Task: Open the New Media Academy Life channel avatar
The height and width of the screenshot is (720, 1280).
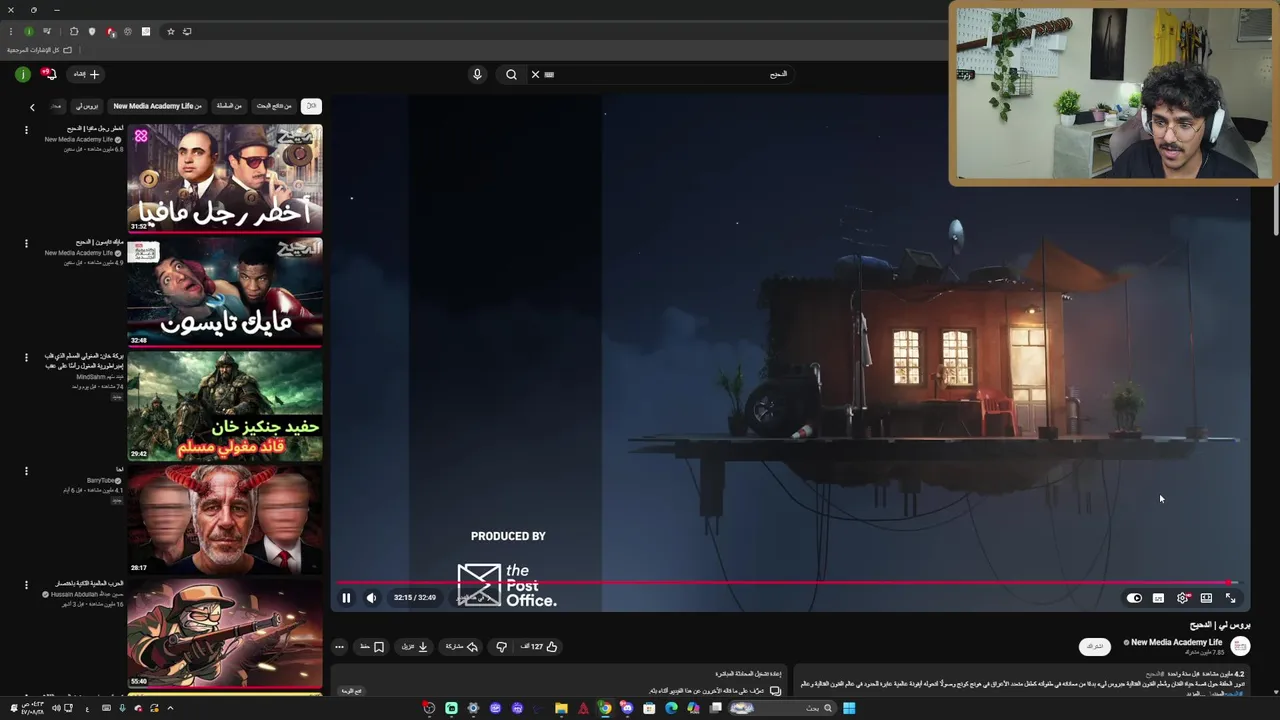Action: [x=1241, y=647]
